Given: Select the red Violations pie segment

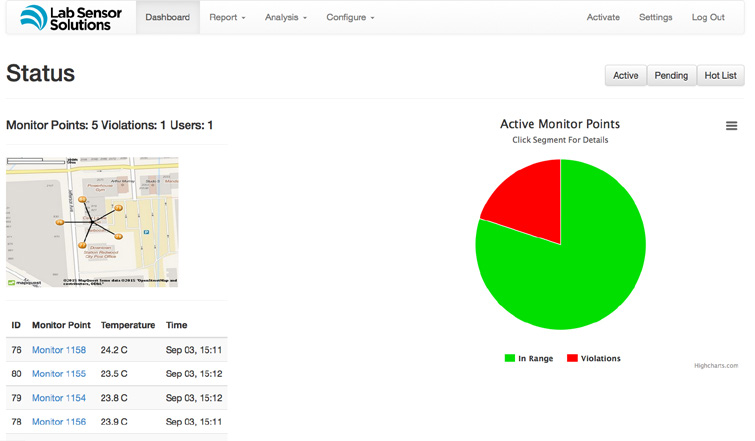Looking at the screenshot, I should (x=529, y=201).
